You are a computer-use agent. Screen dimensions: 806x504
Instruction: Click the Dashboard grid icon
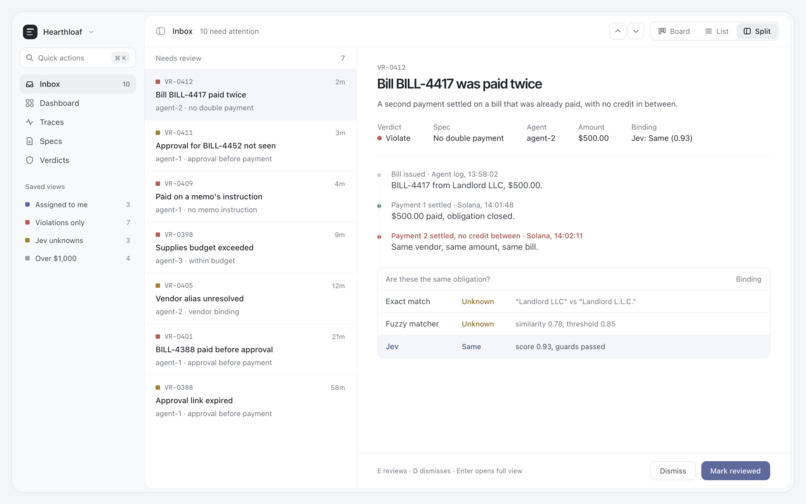click(x=30, y=103)
